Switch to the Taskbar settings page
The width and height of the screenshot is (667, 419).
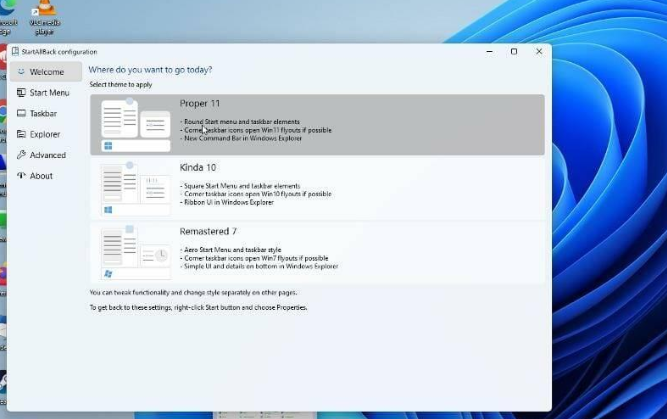click(46, 114)
